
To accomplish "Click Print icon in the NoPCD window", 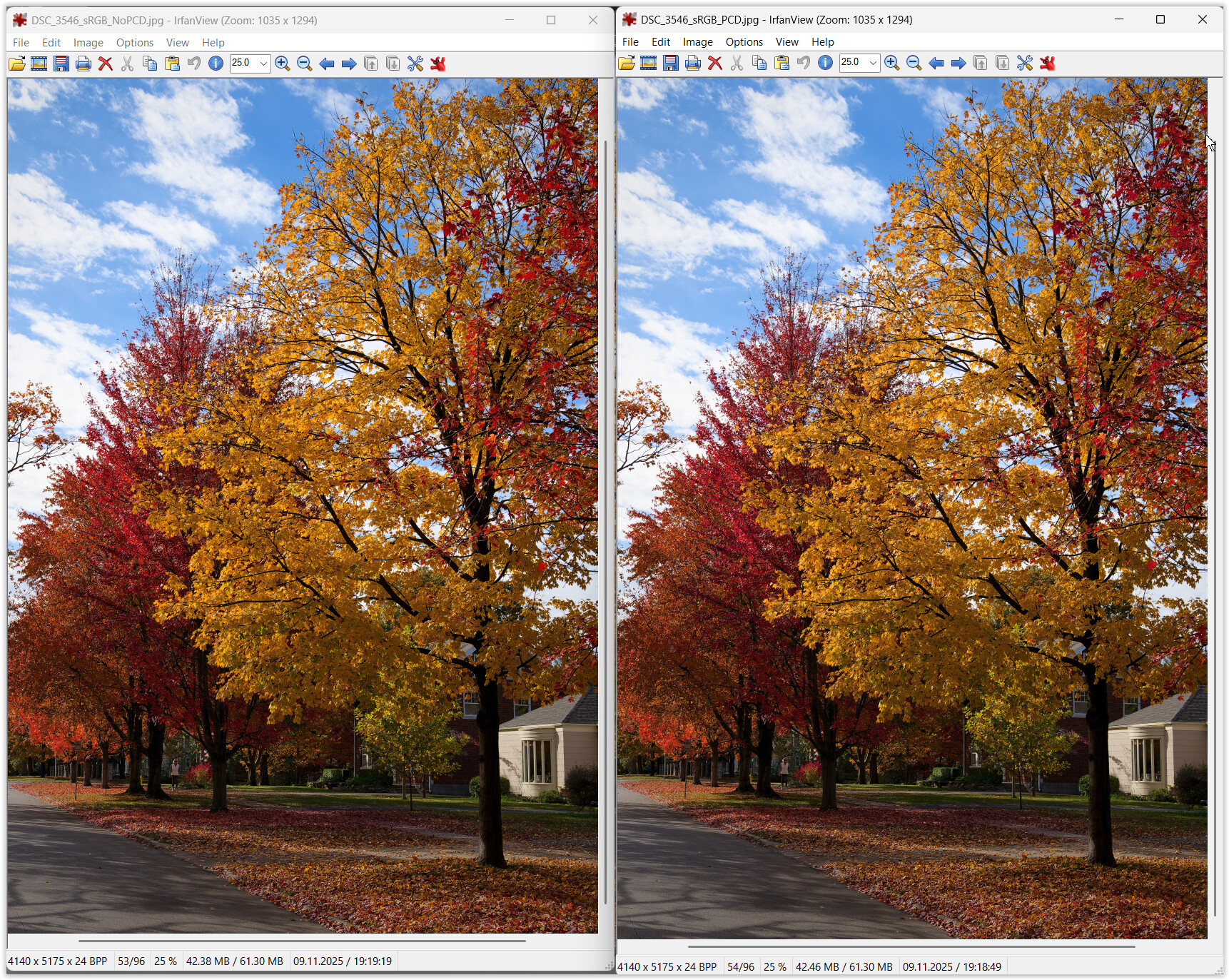I will pyautogui.click(x=84, y=64).
